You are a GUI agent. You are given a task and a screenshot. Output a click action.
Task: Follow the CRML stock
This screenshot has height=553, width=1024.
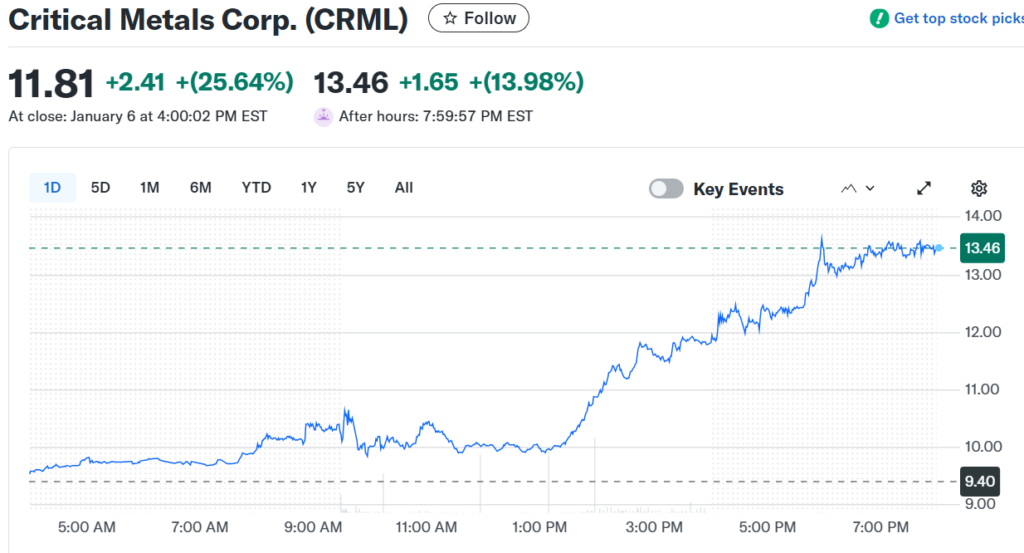tap(479, 18)
